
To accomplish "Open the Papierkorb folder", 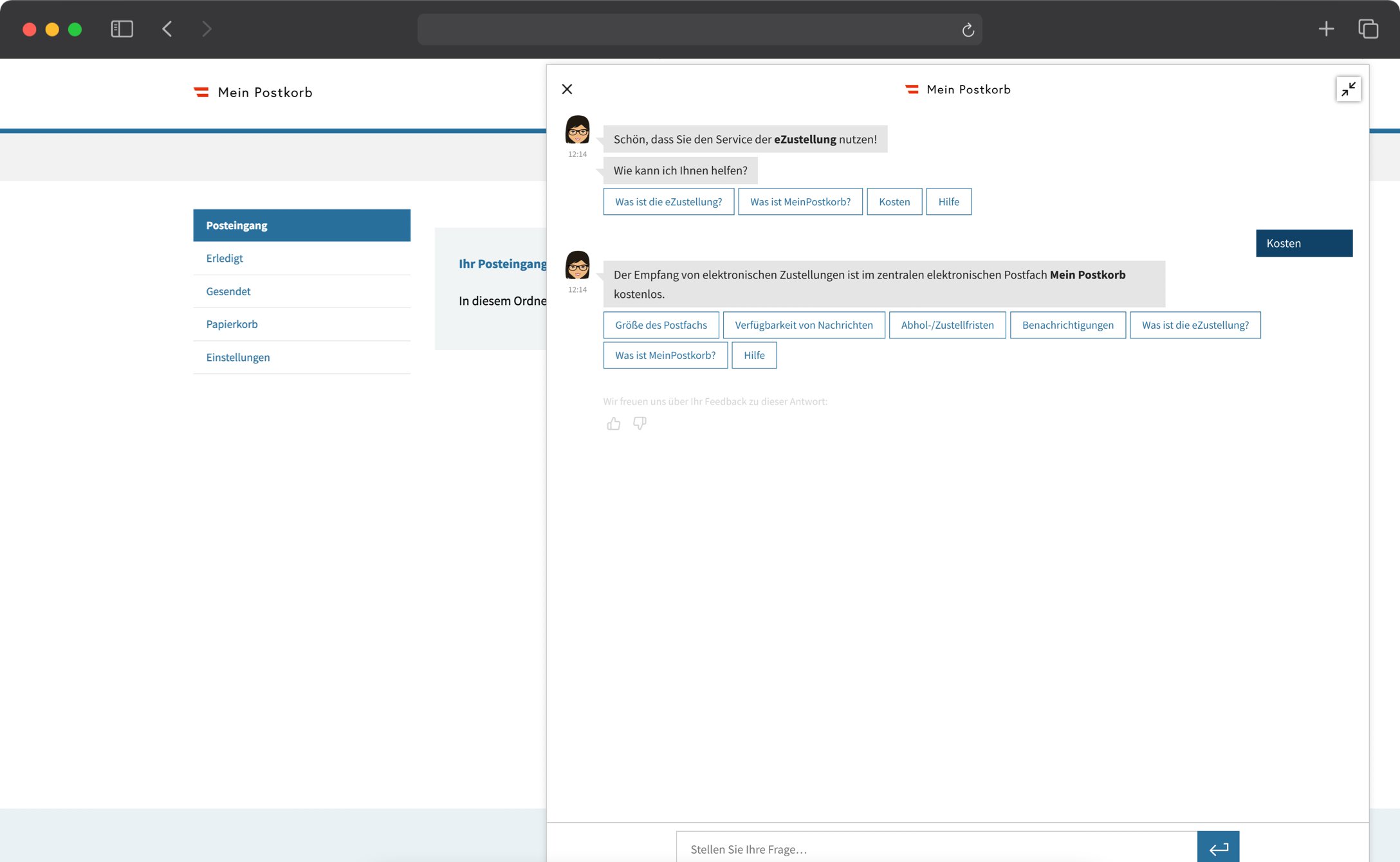I will pyautogui.click(x=302, y=324).
